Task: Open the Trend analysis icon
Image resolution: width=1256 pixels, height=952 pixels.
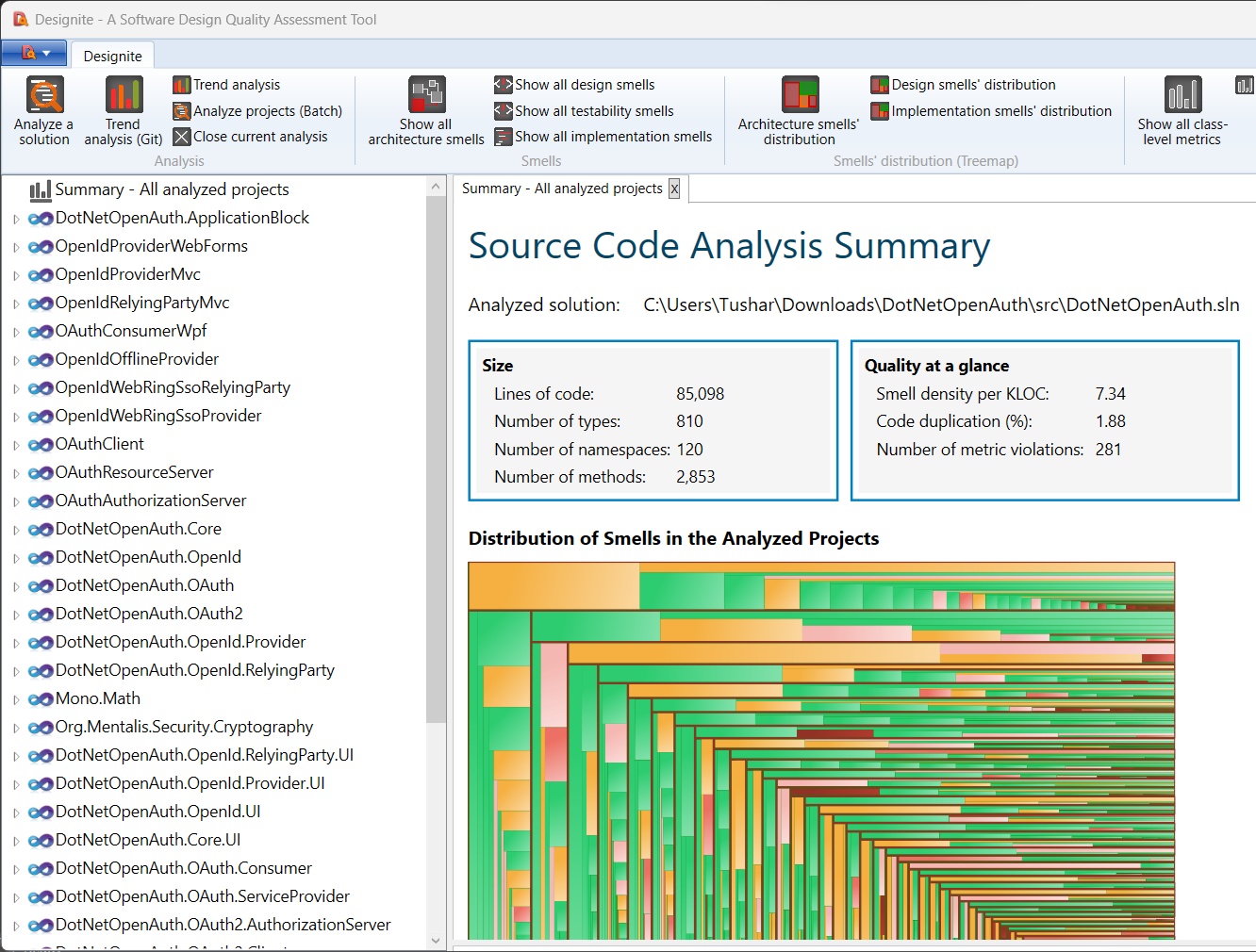Action: pos(182,85)
